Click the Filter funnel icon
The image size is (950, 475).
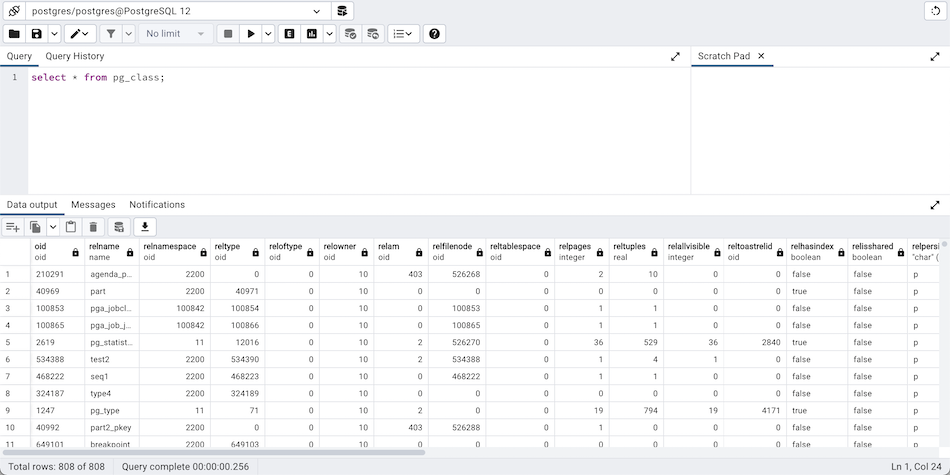pyautogui.click(x=111, y=34)
